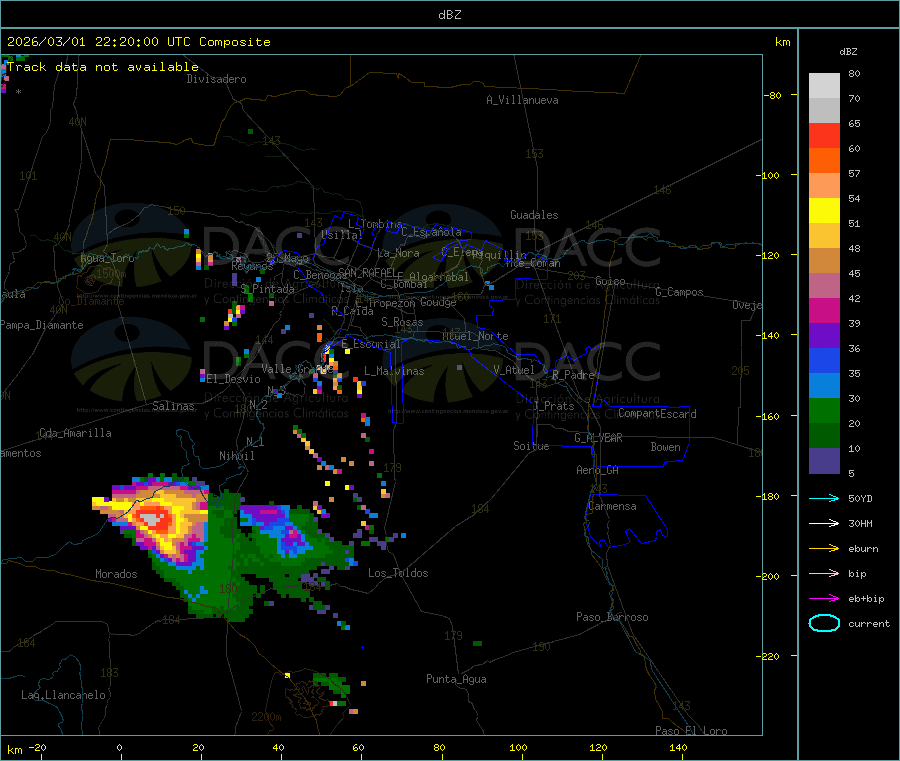900x761 pixels.
Task: Select the dark green 10-20 dBZ swatch
Action: (824, 436)
